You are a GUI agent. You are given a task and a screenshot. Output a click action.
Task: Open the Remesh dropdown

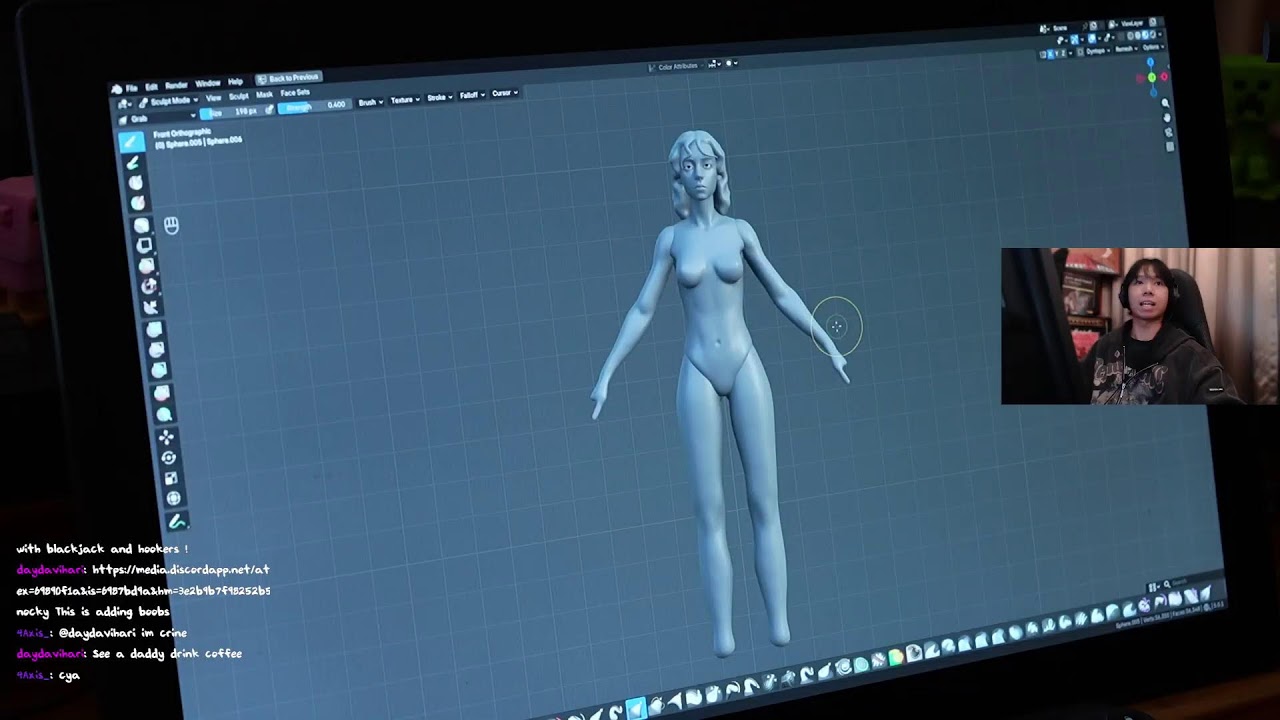pos(1126,49)
